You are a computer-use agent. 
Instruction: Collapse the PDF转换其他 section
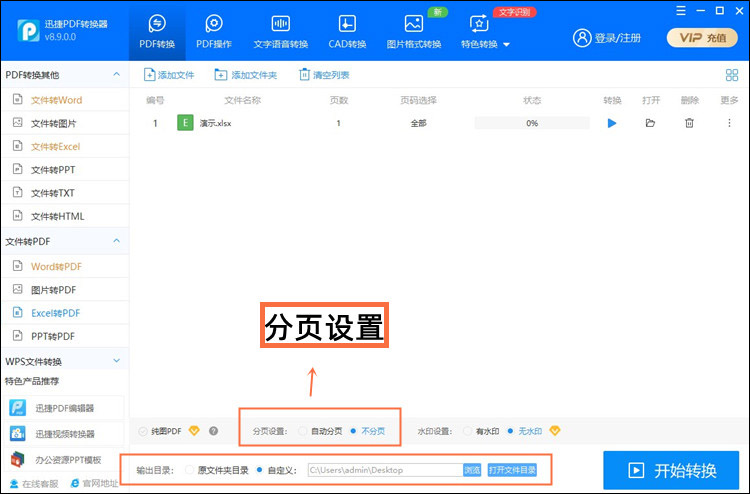pyautogui.click(x=116, y=74)
